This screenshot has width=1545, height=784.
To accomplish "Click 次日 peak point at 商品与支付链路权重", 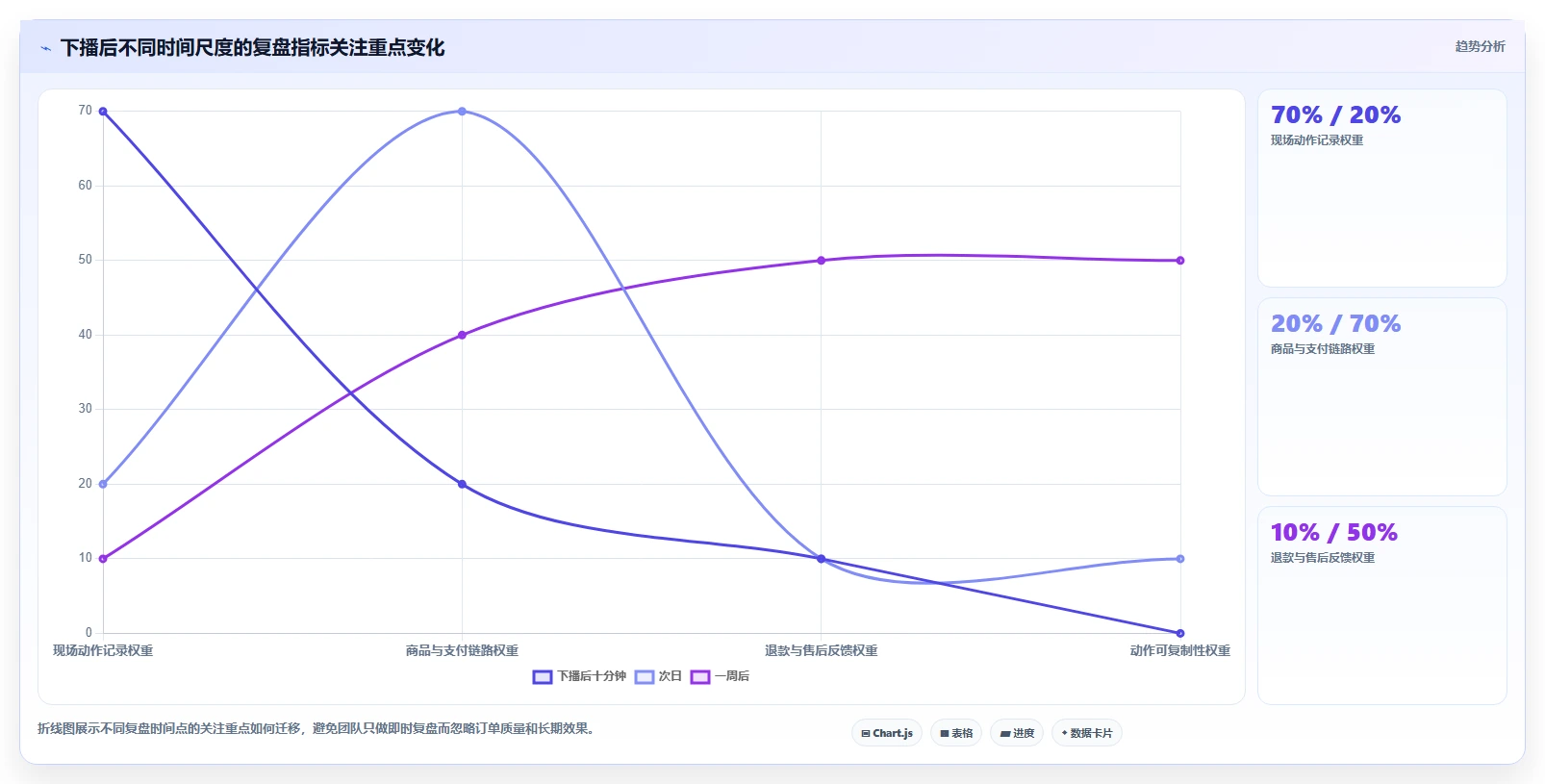I will (462, 112).
